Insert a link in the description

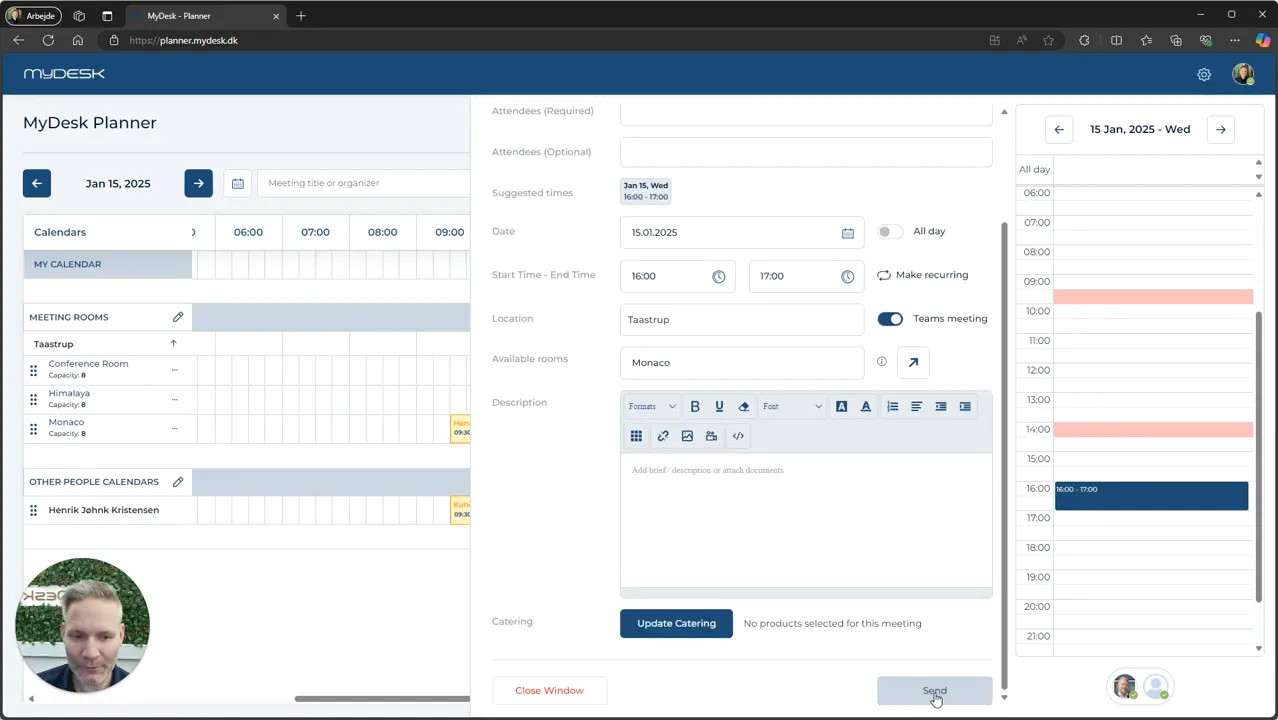pyautogui.click(x=662, y=436)
